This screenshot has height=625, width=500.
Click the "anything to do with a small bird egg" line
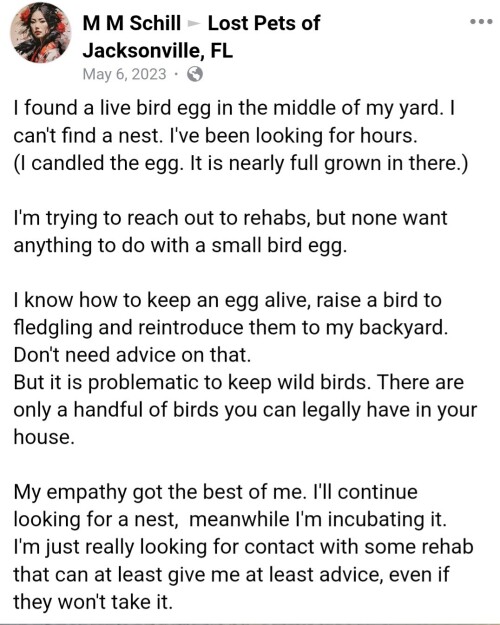(x=180, y=246)
